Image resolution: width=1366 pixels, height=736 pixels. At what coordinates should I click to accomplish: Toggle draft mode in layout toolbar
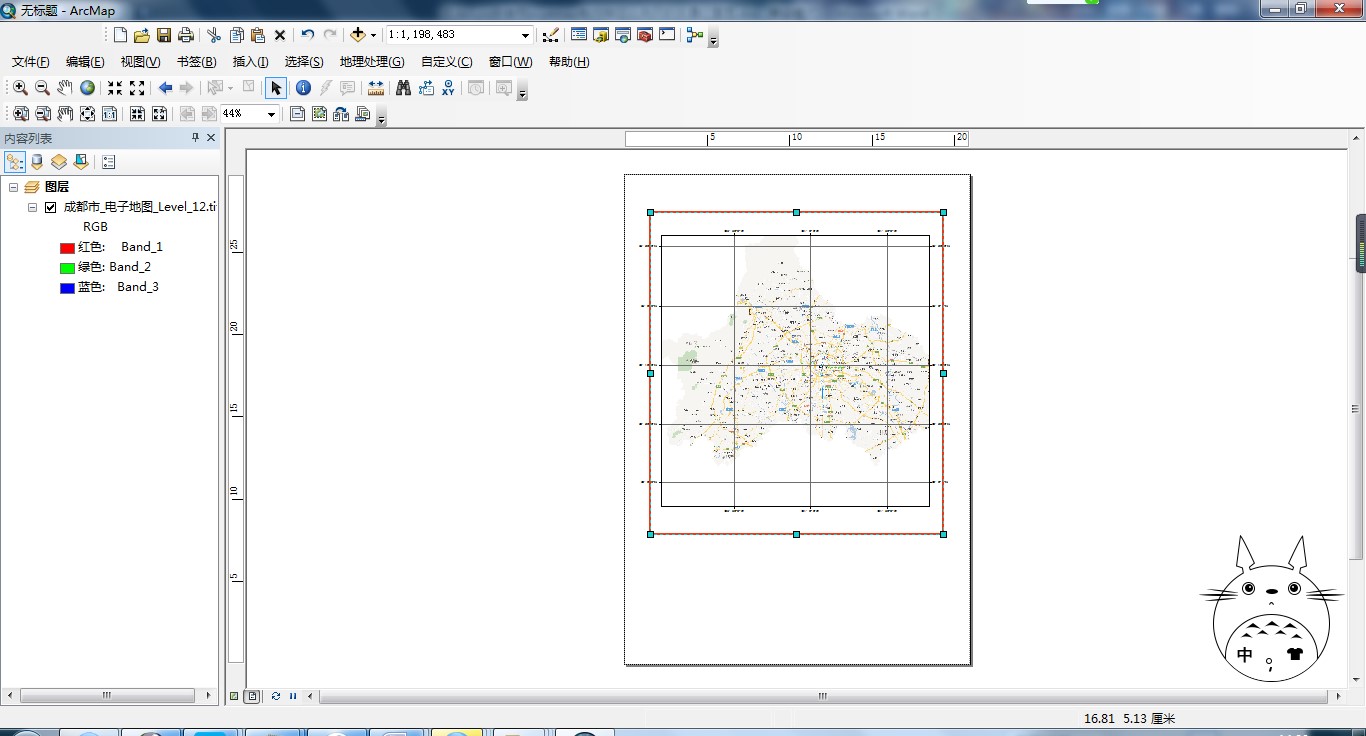point(297,114)
